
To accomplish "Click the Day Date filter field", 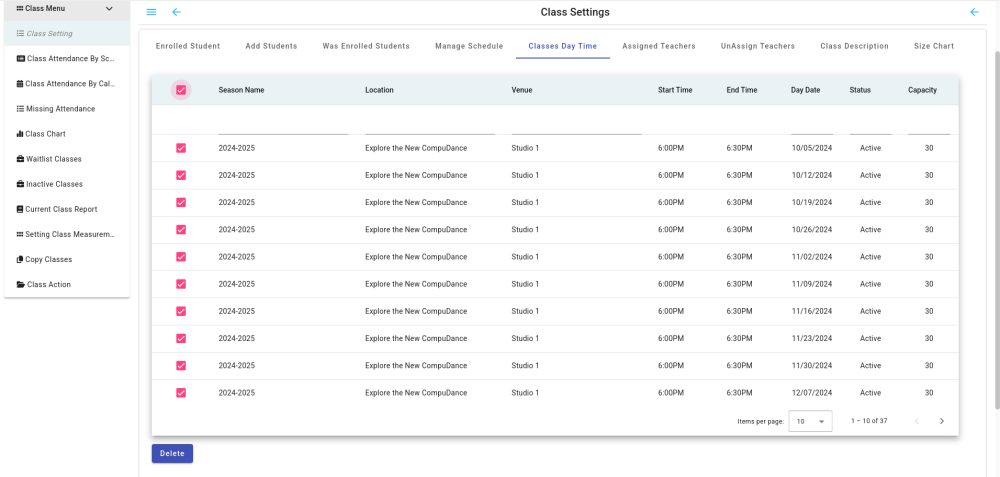I will 812,125.
